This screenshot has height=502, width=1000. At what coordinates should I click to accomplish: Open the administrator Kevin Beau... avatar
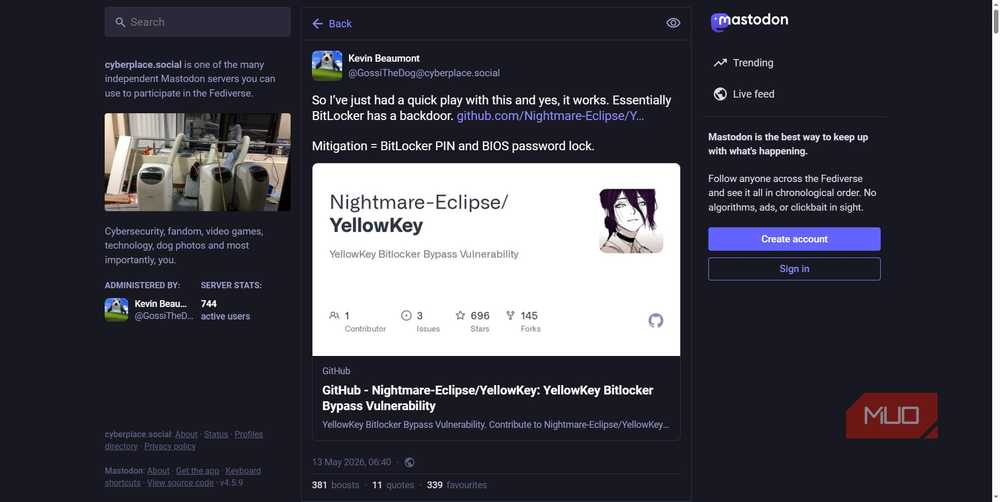click(117, 309)
